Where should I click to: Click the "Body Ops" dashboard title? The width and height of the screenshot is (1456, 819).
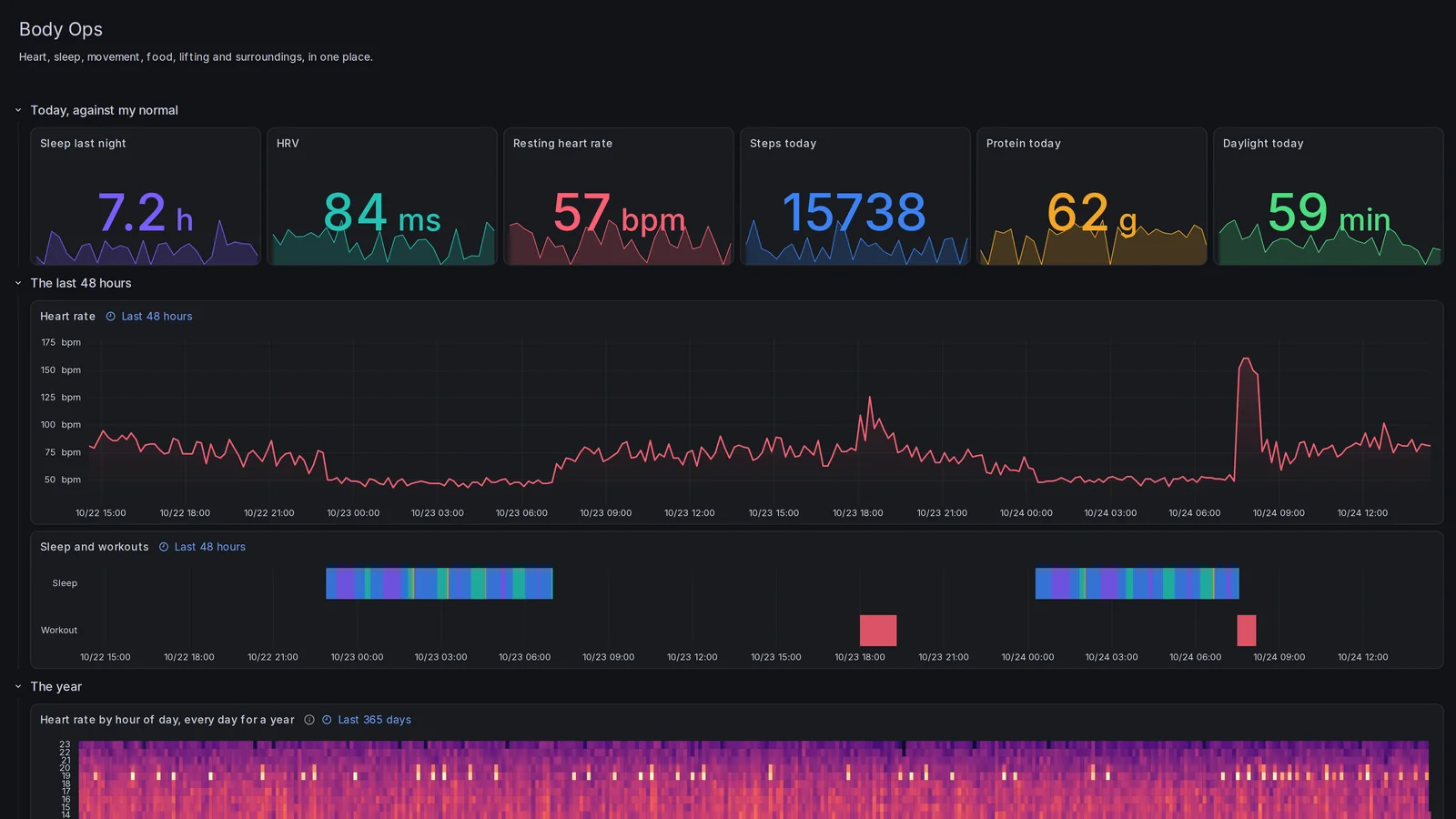(61, 29)
